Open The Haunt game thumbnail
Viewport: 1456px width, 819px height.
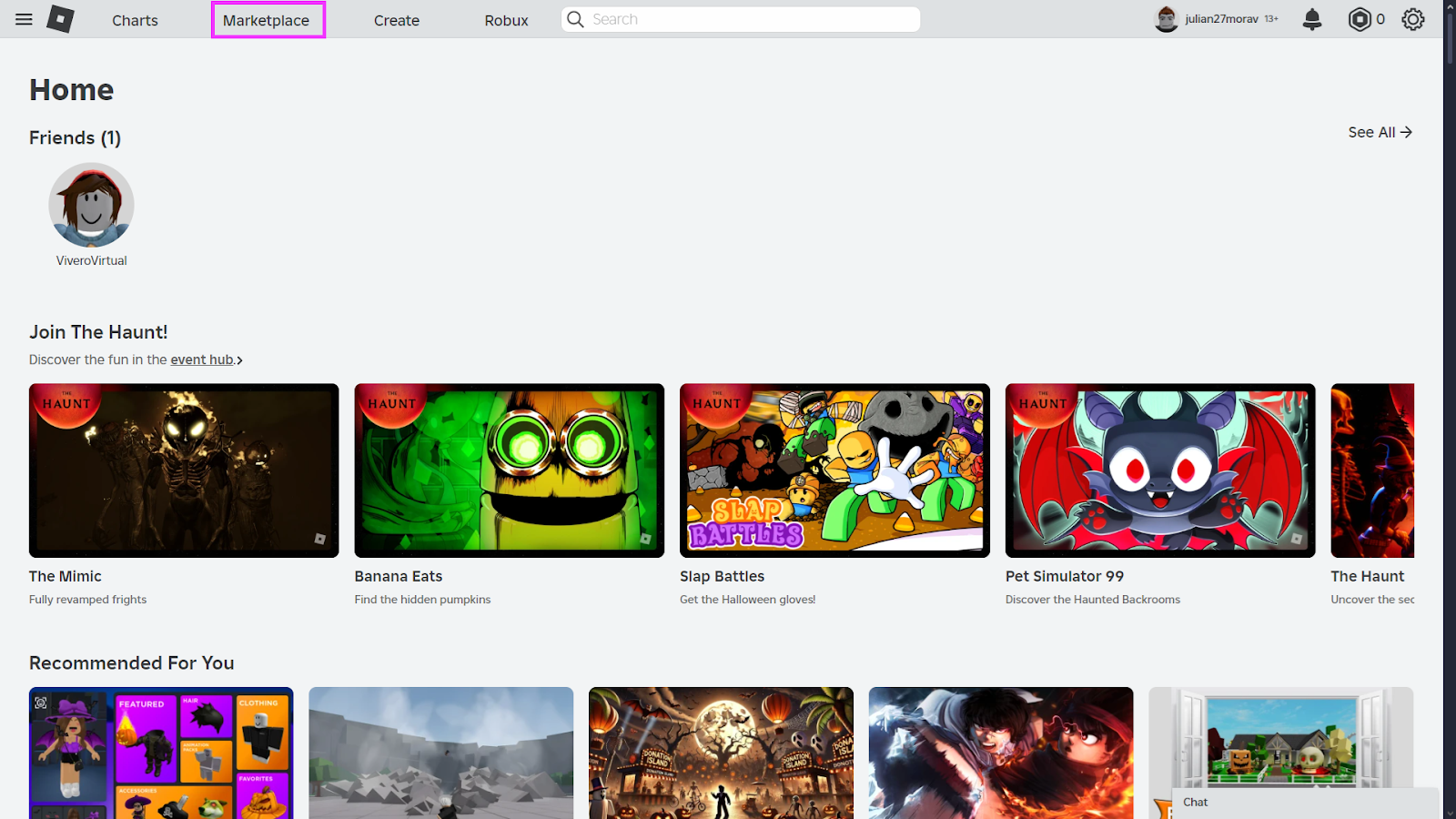1372,470
